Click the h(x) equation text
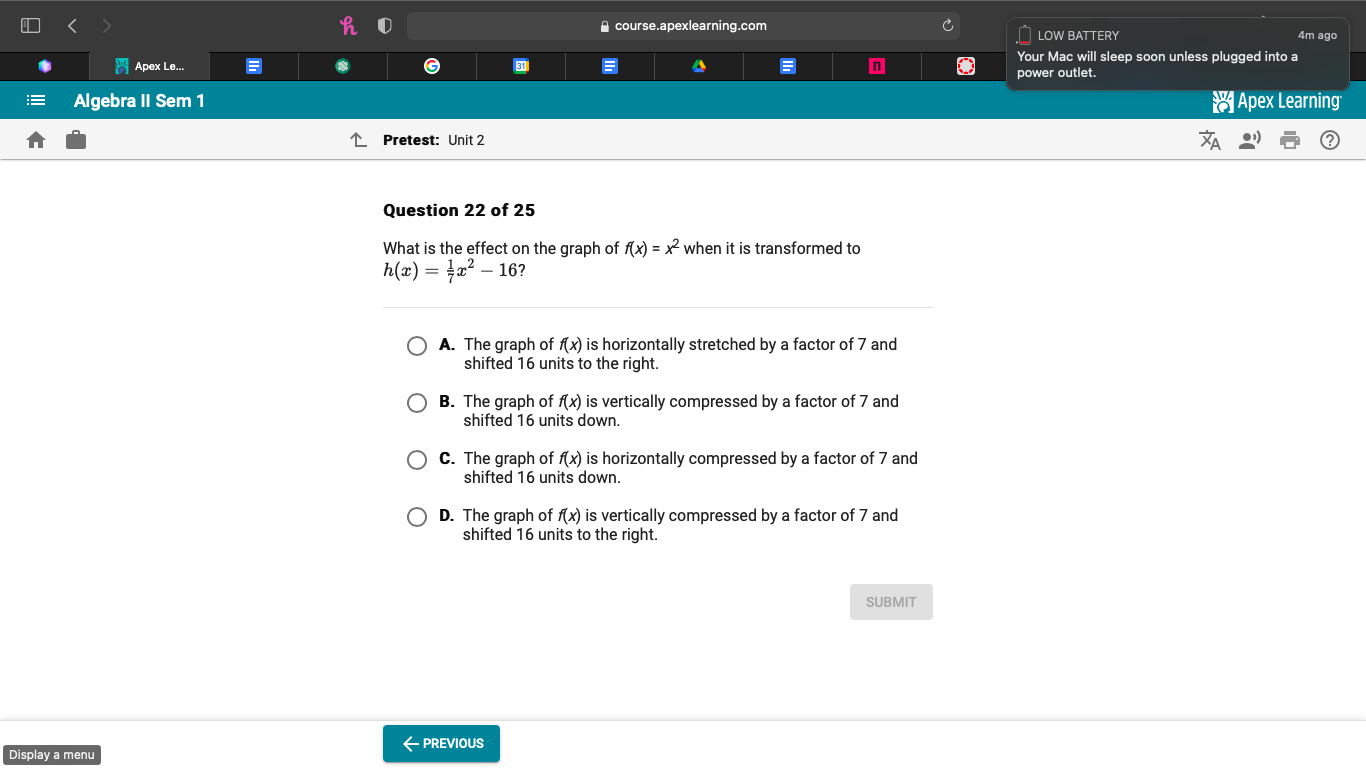Viewport: 1366px width, 768px height. tap(454, 270)
